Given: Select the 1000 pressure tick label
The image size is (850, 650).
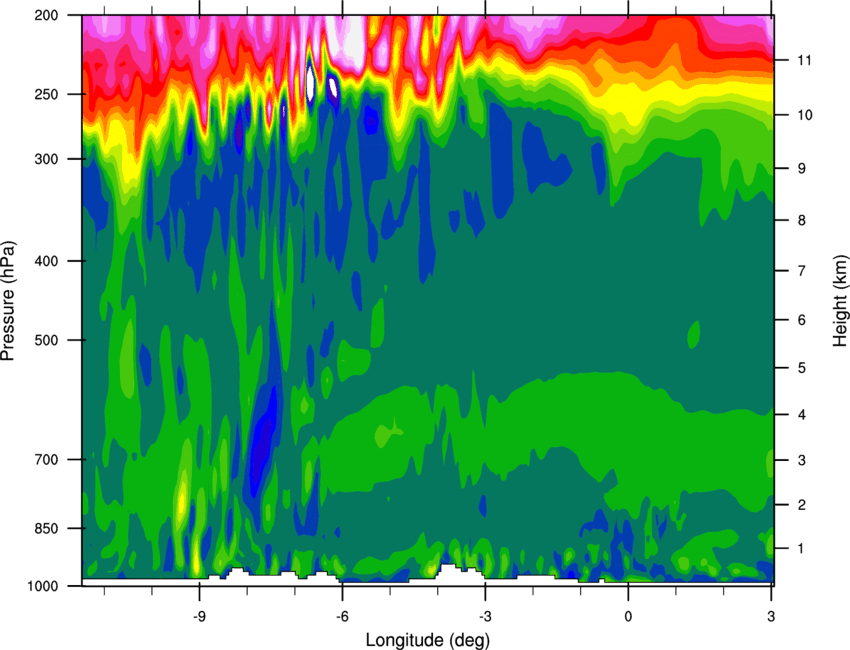Looking at the screenshot, I should tap(43, 586).
